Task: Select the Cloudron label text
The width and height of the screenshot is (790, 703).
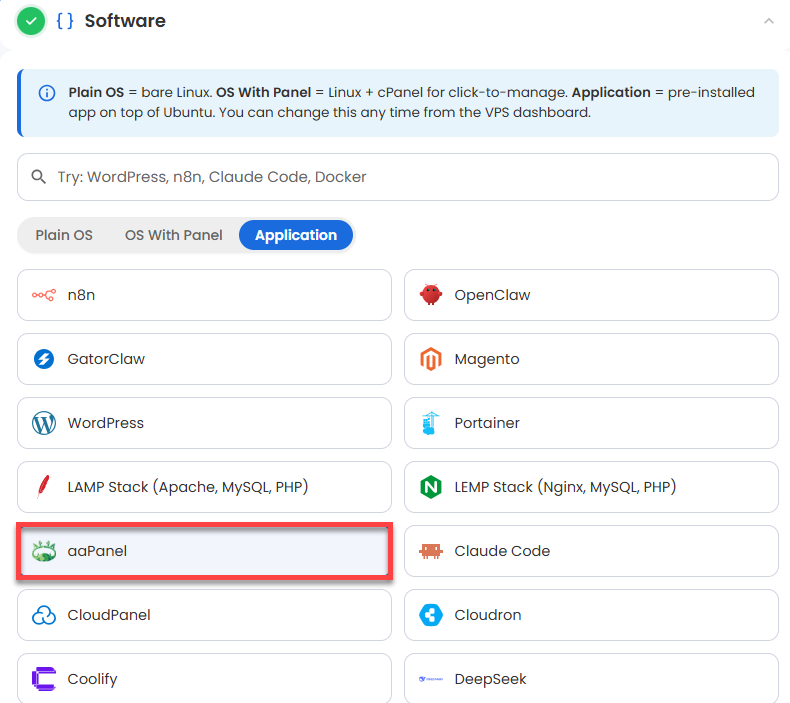Action: pyautogui.click(x=488, y=615)
